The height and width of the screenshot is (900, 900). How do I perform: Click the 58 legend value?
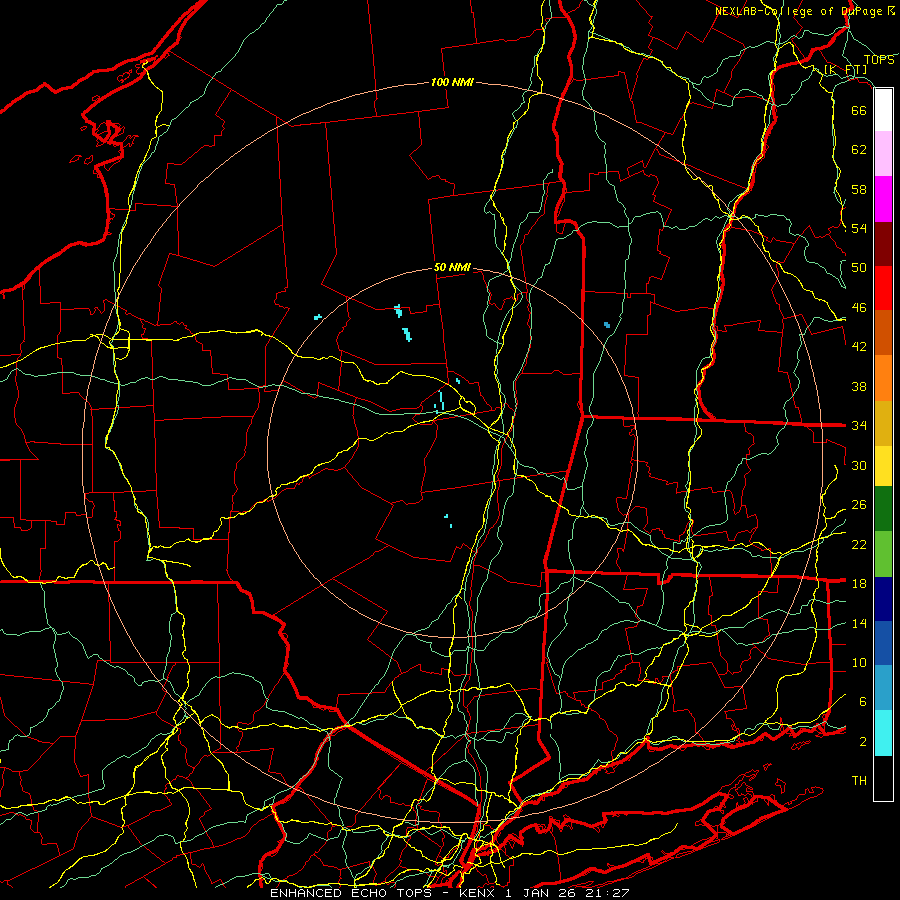[859, 189]
